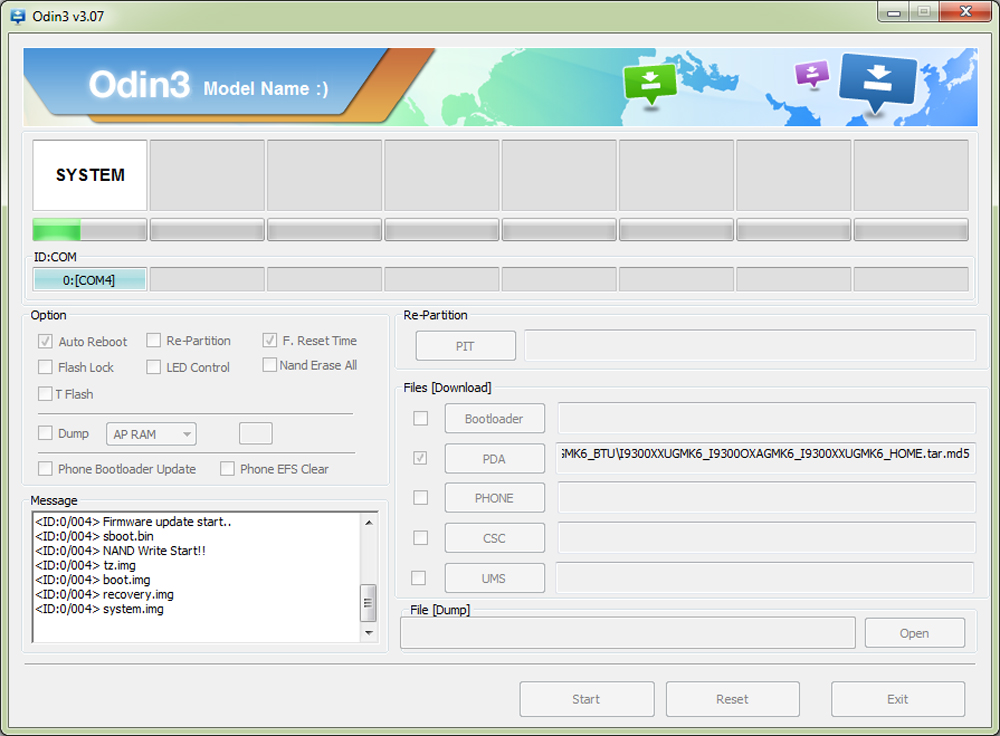This screenshot has width=1000, height=736.
Task: Click the PHONE file path field
Action: click(x=767, y=497)
